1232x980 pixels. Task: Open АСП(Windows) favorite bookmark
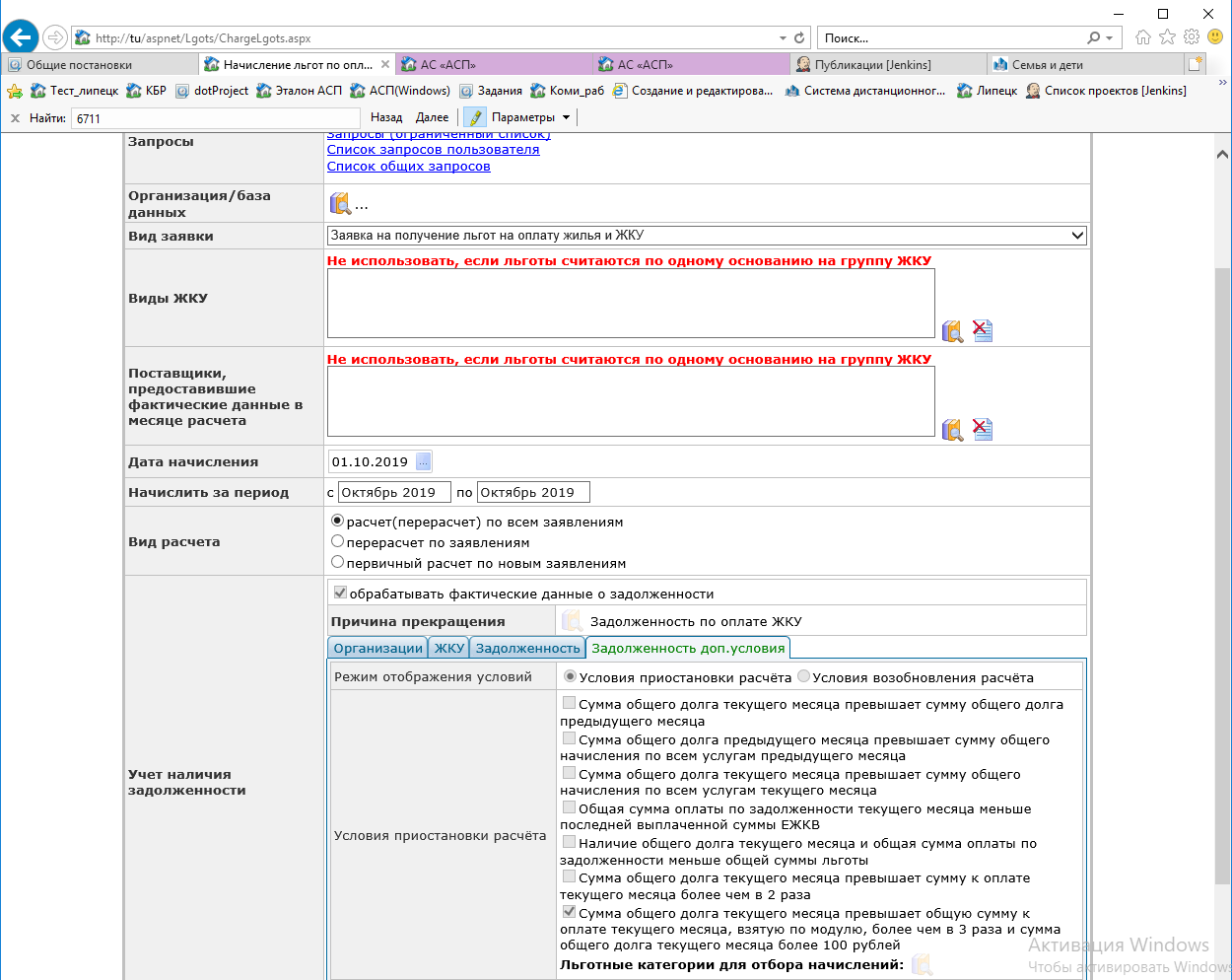pos(400,91)
